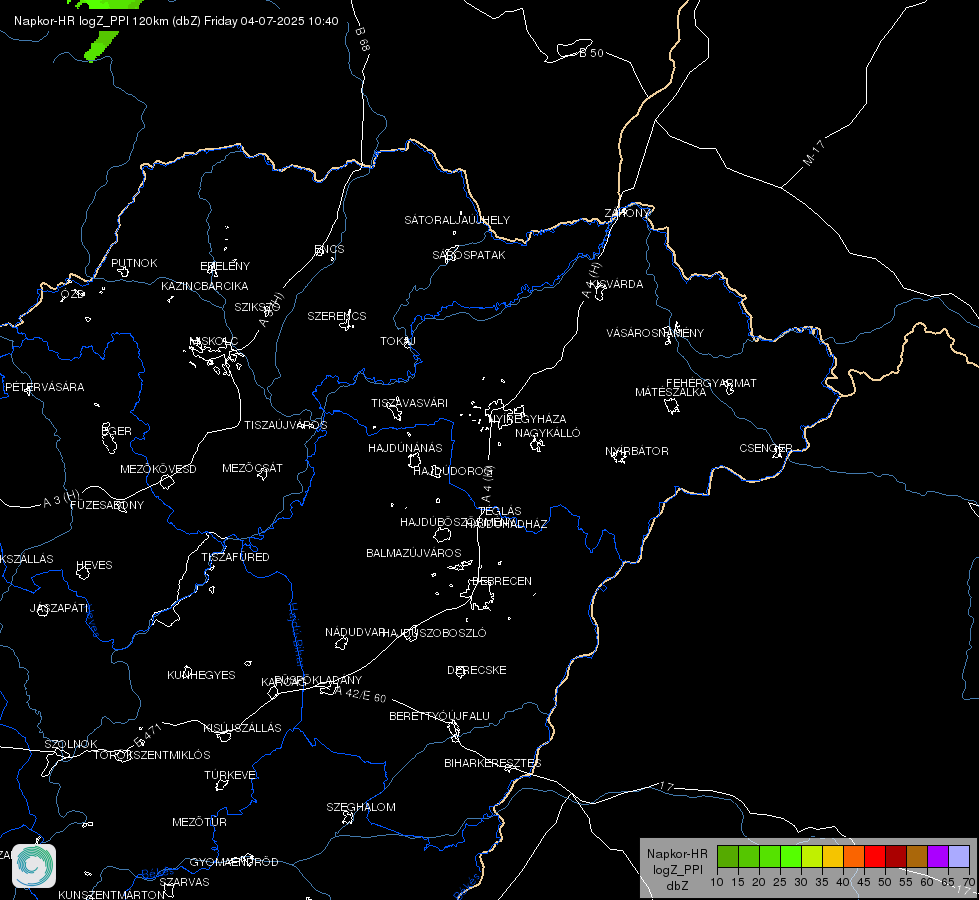Click the TOKAJ label

[x=398, y=341]
